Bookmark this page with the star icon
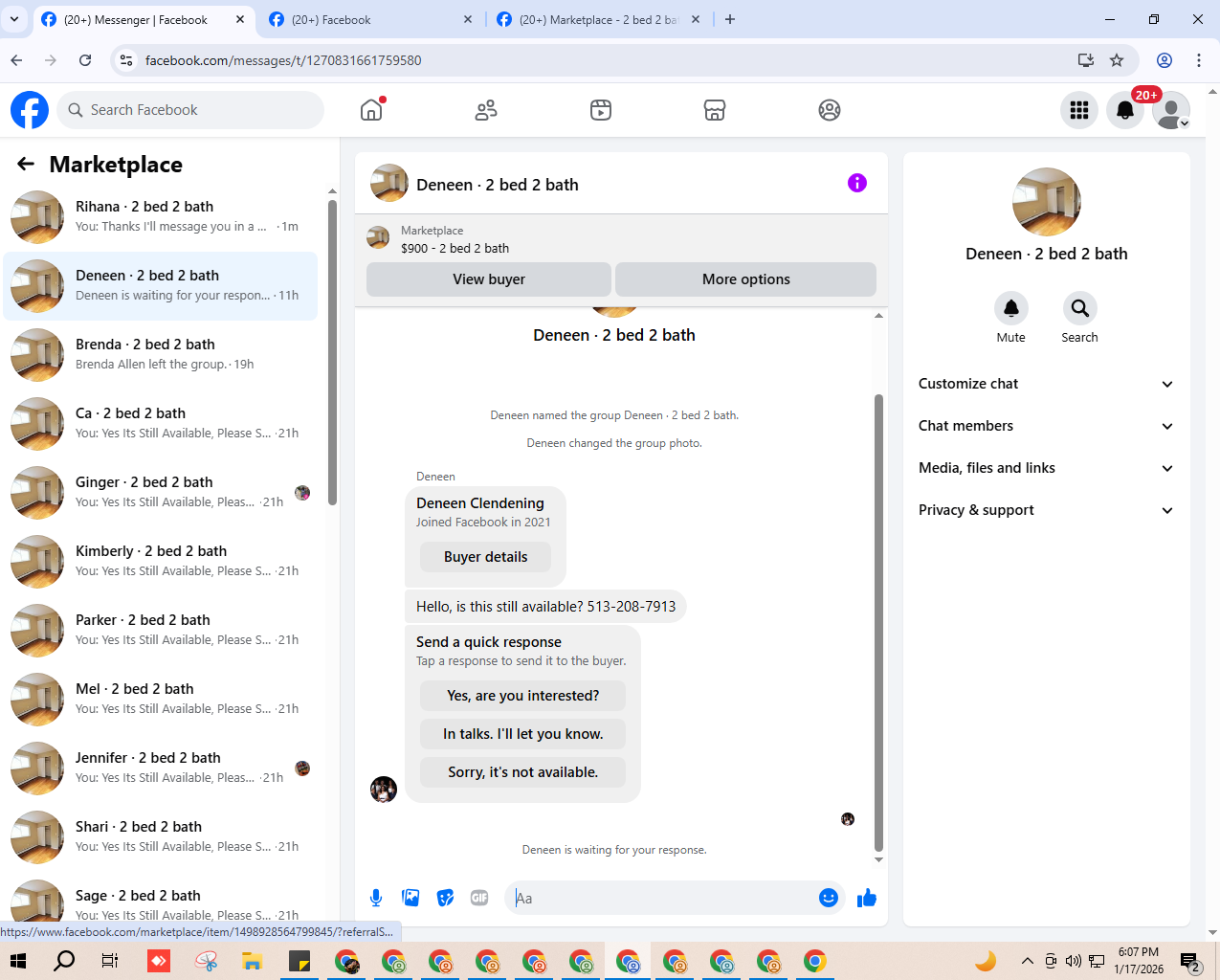This screenshot has width=1220, height=980. [1117, 60]
